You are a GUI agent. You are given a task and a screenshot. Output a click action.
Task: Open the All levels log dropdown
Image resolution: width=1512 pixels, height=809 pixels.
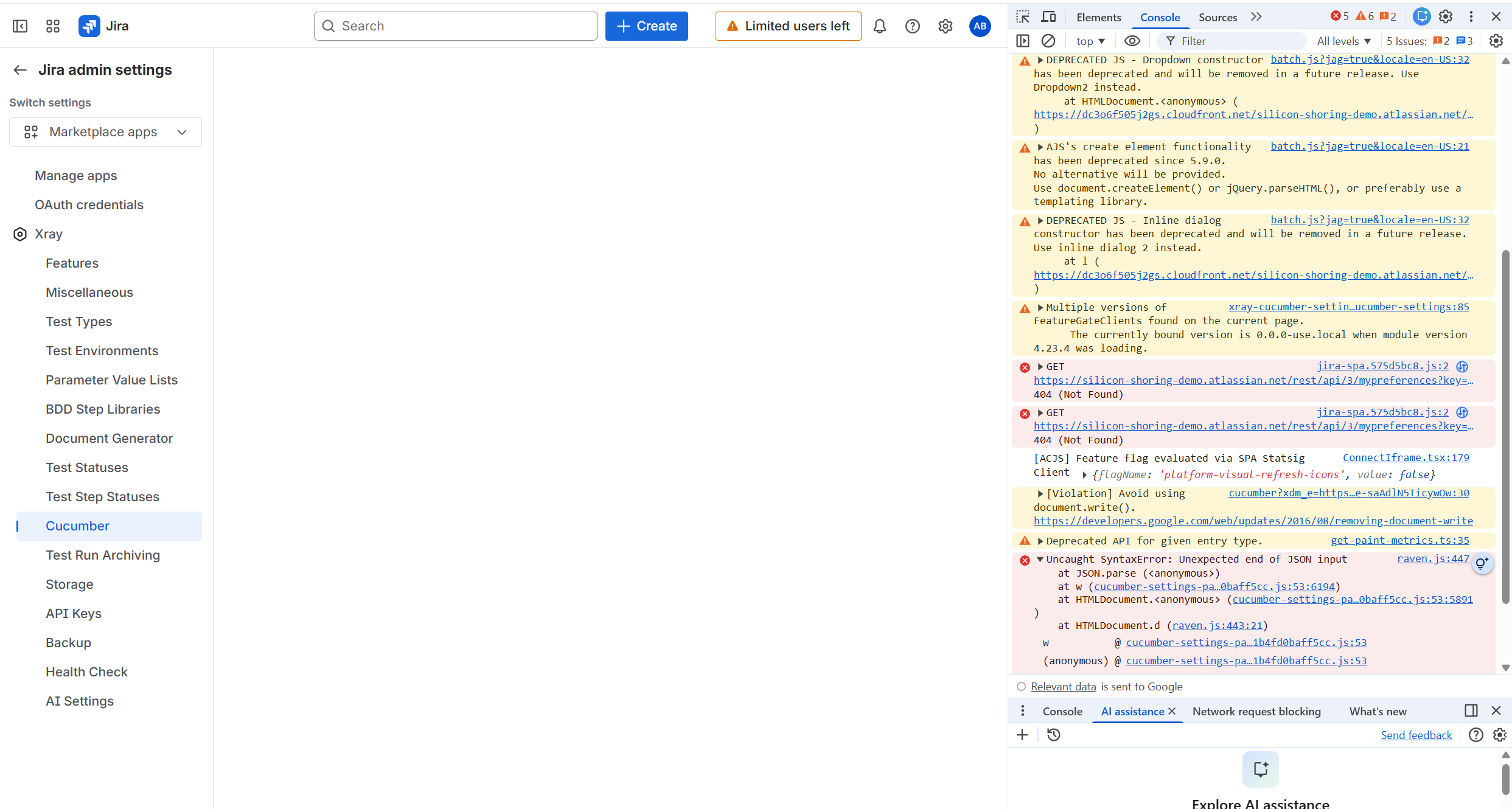pos(1343,41)
